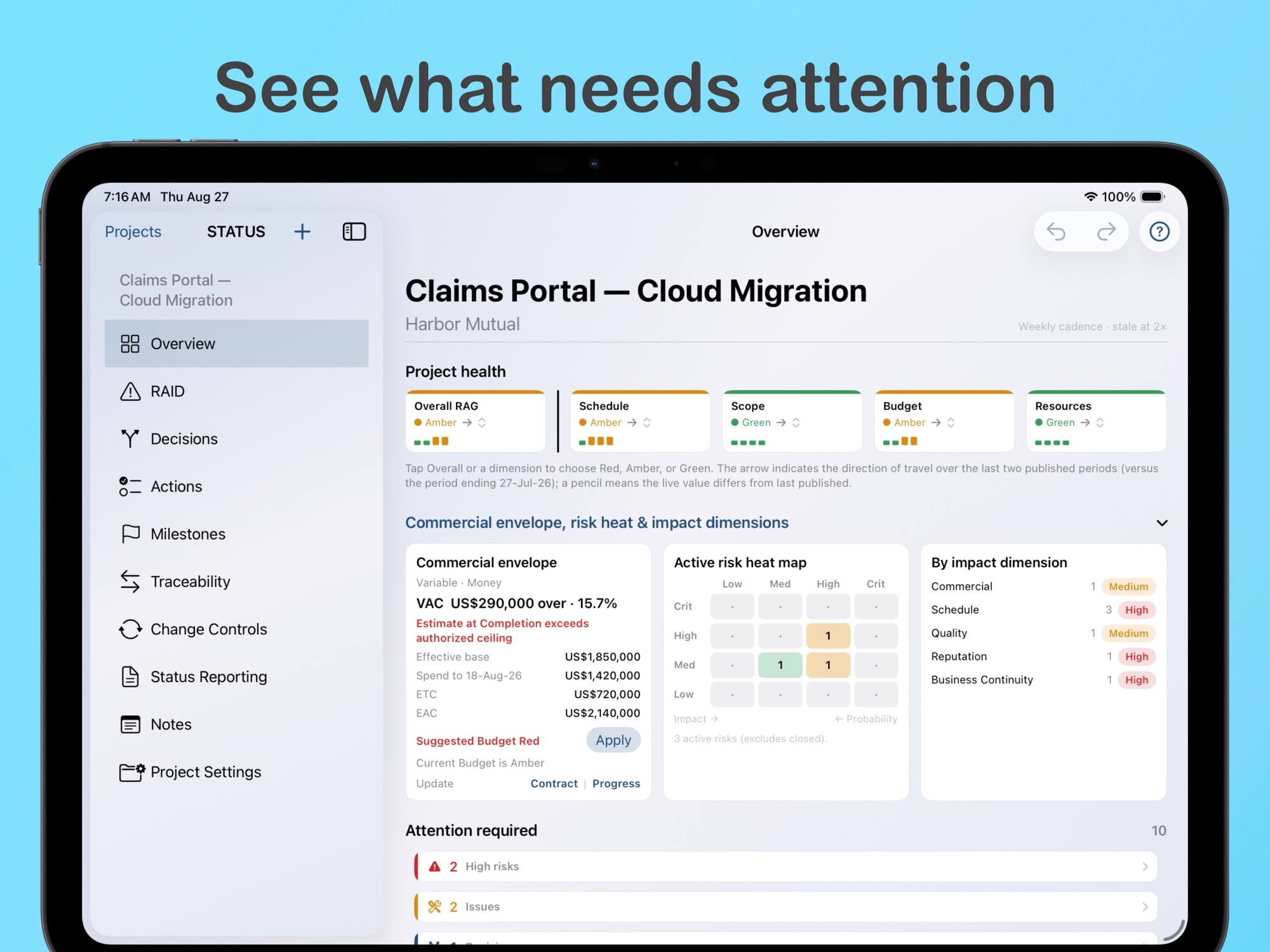
Task: Apply the suggested Budget Red status
Action: coord(613,740)
